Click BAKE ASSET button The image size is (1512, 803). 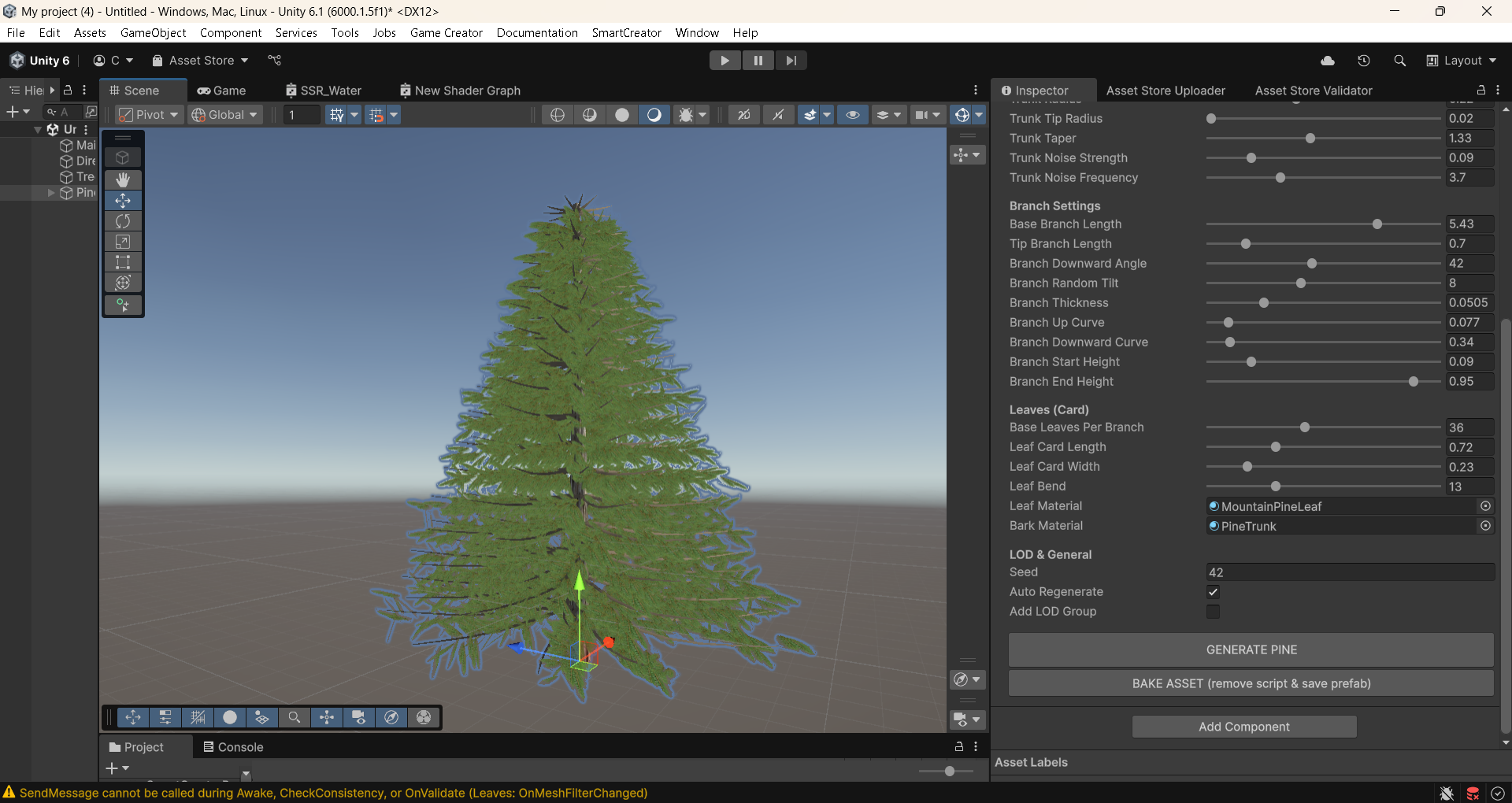coord(1251,683)
